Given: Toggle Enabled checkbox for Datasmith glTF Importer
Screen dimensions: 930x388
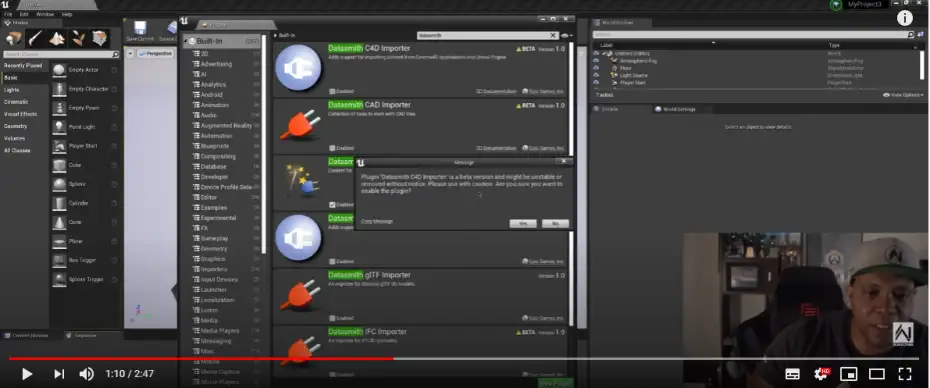Looking at the screenshot, I should pyautogui.click(x=332, y=318).
